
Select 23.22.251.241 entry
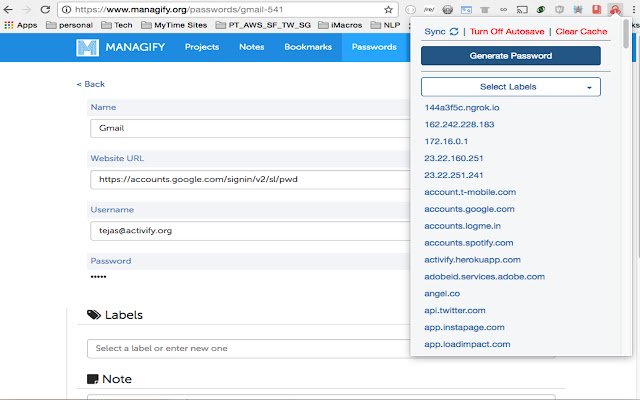coord(454,176)
